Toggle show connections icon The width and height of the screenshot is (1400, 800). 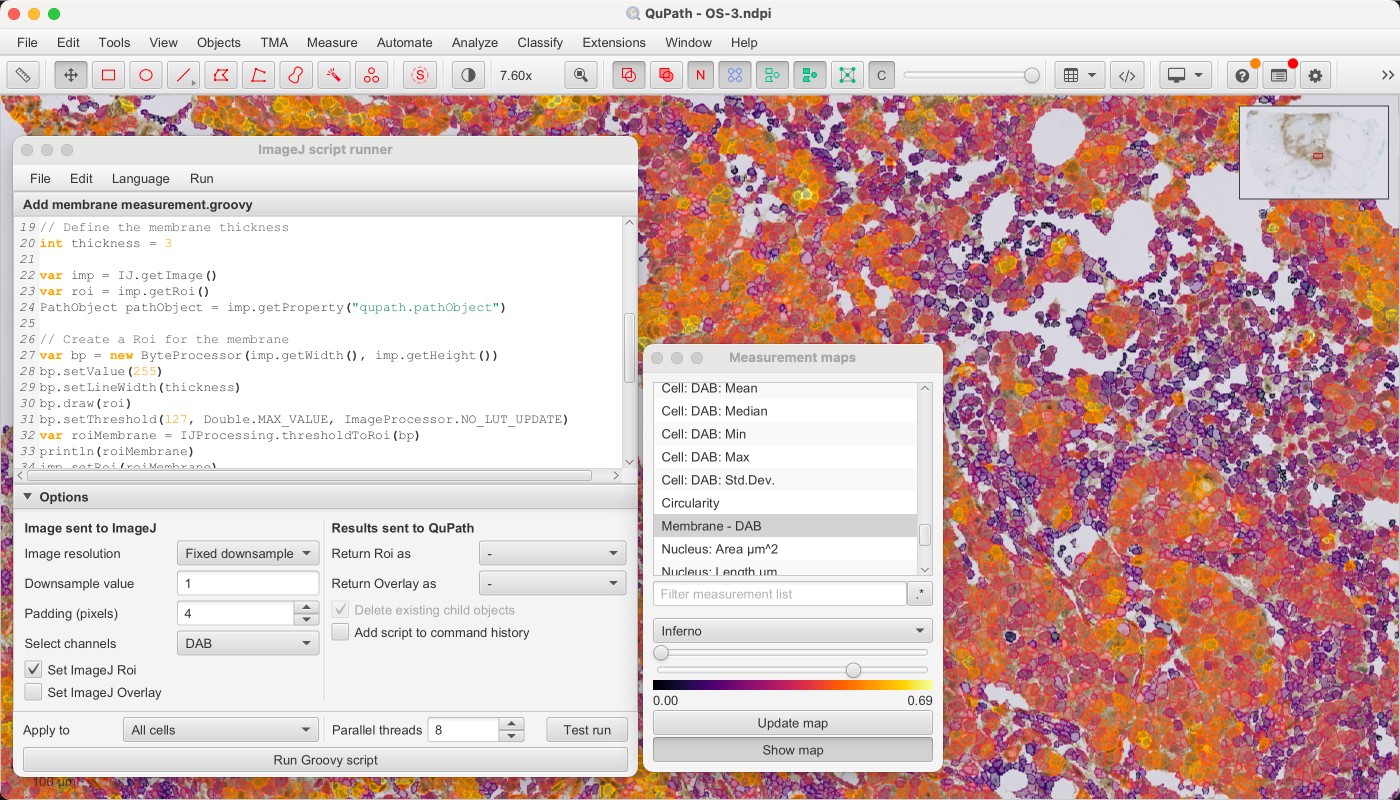(846, 75)
